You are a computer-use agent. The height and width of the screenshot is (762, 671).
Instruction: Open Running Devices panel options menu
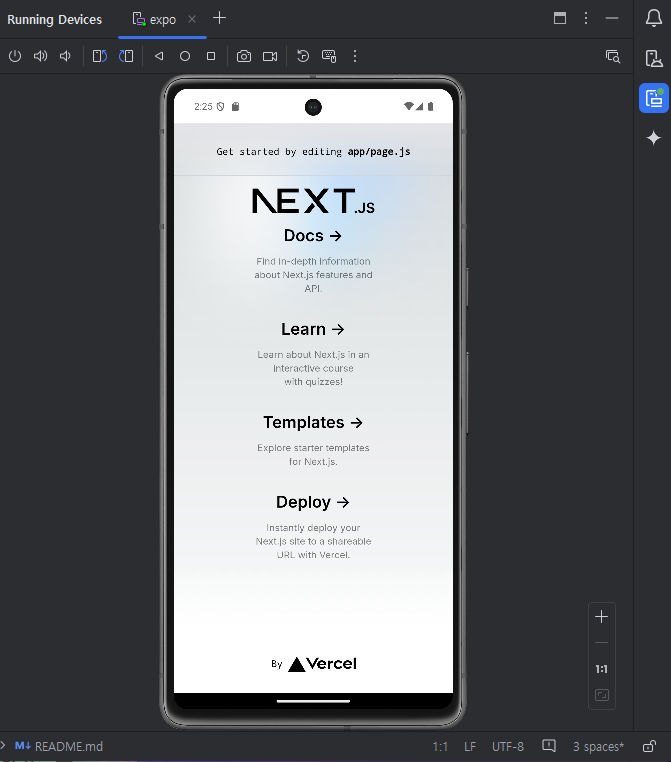coord(586,18)
